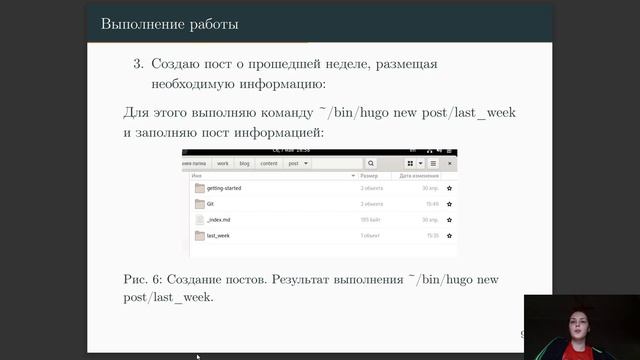Screen dimensions: 640x360
Task: Select the _index.md file icon
Action: point(200,220)
